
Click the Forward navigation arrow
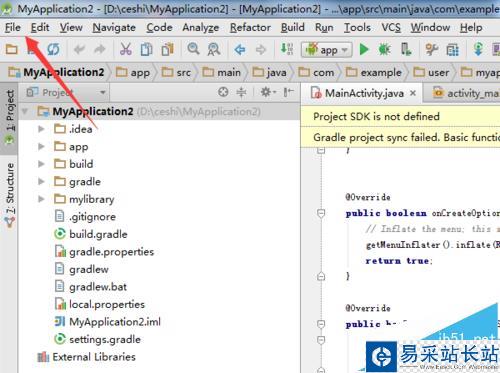tap(261, 50)
